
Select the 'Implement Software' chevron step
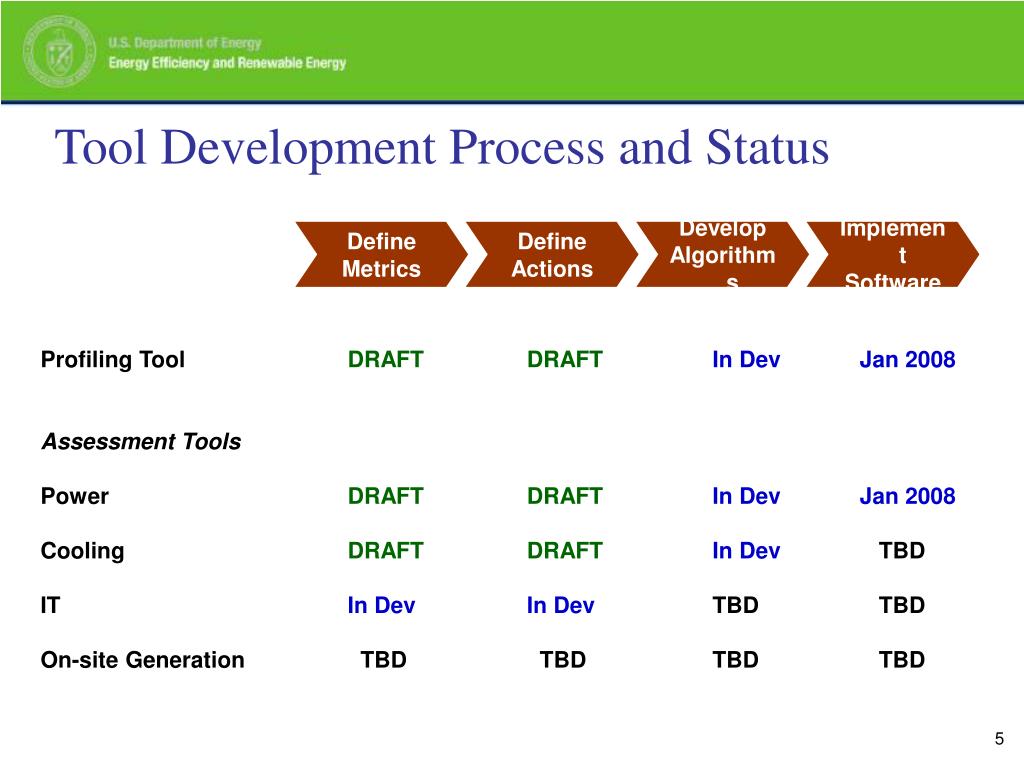[893, 255]
